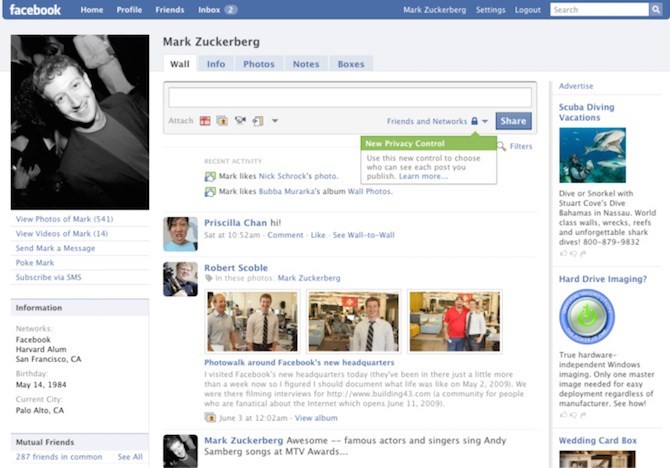Click Mark Zuckerberg in the top bar
Screen dimensions: 670x468
pos(435,10)
